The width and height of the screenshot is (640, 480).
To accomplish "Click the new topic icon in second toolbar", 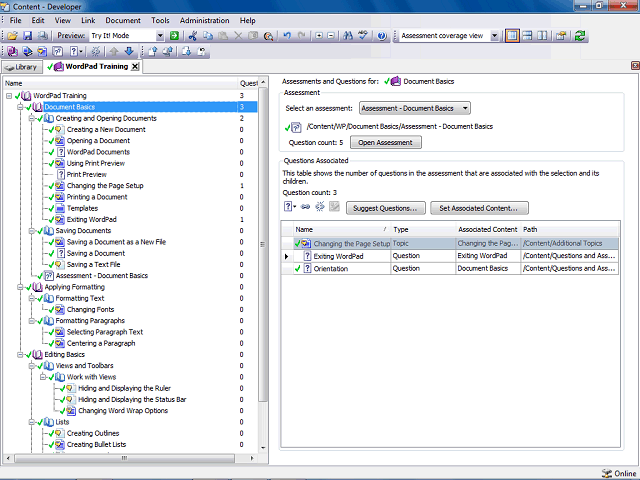I will (x=42, y=51).
